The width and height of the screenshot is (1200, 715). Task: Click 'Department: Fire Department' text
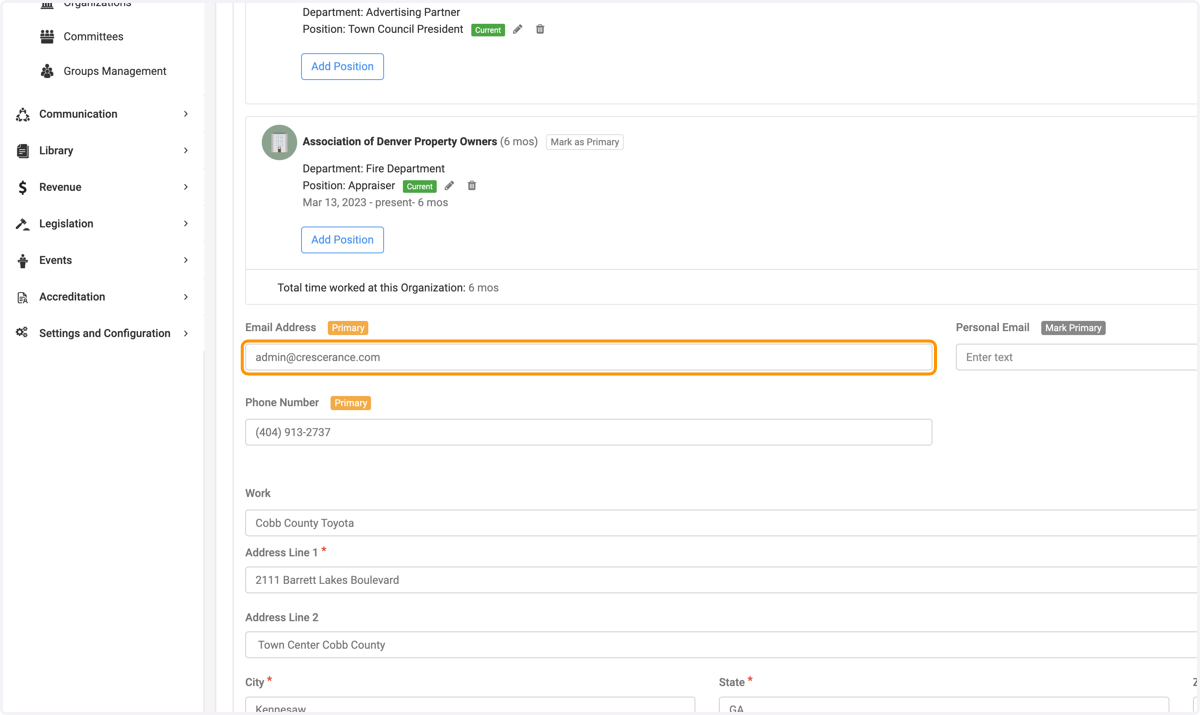pos(374,169)
